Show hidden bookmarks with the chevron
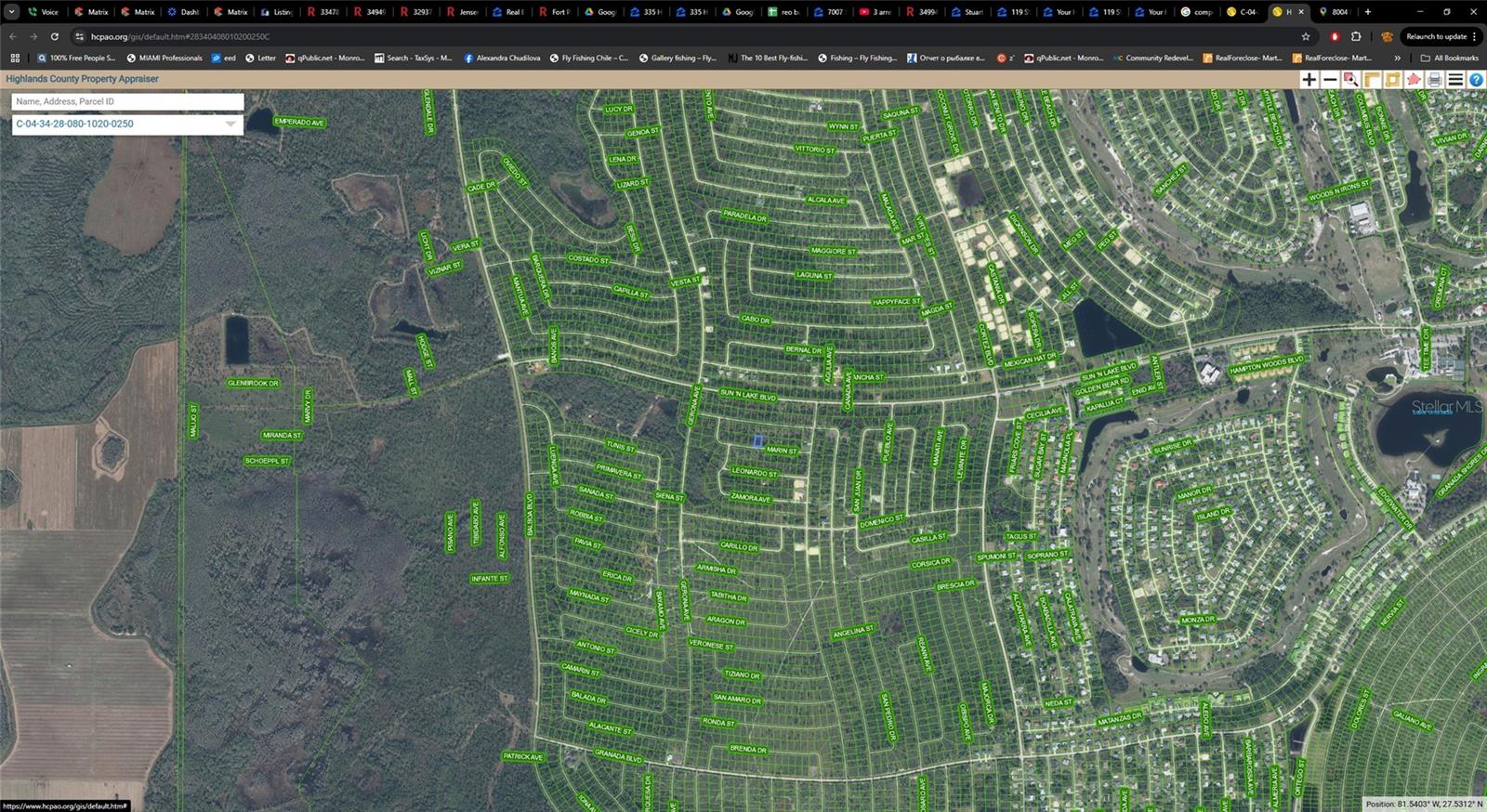The width and height of the screenshot is (1487, 812). [1397, 58]
